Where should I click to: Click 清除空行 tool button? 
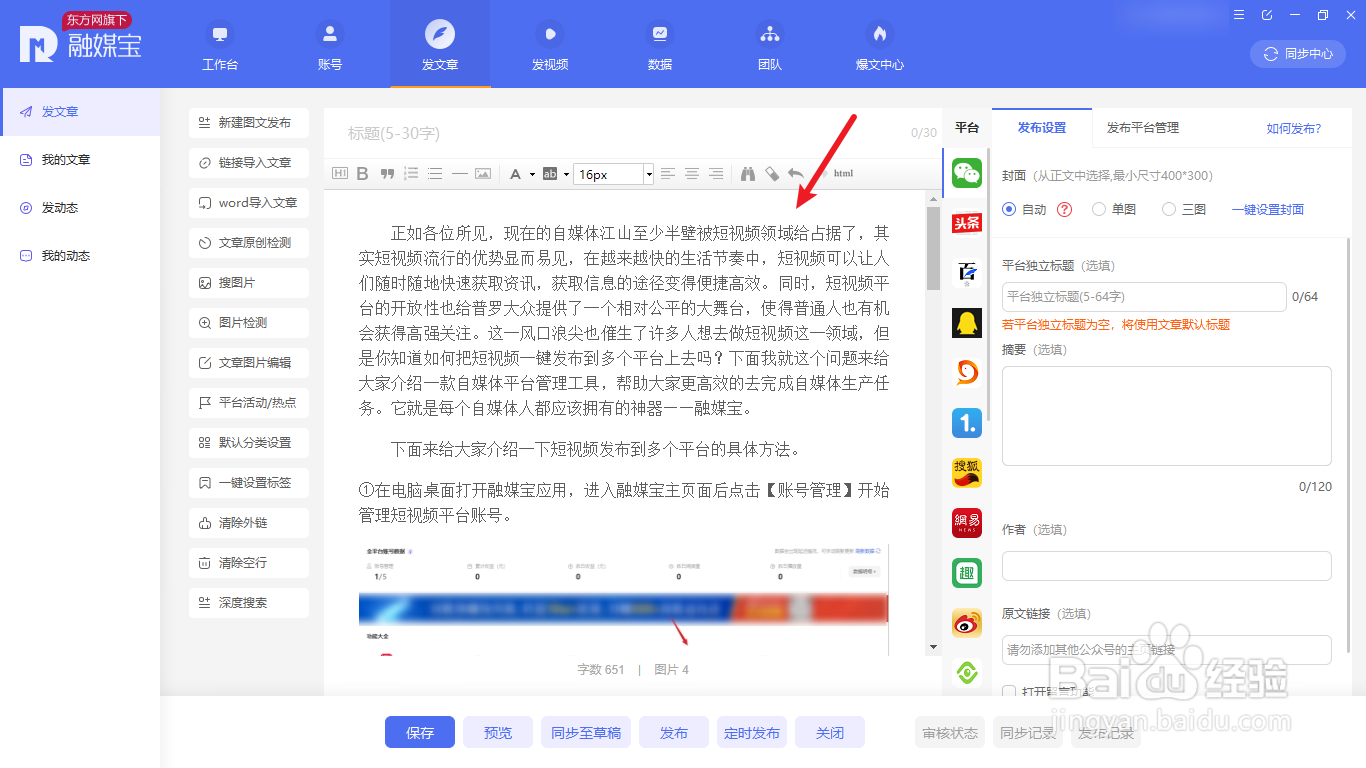249,562
